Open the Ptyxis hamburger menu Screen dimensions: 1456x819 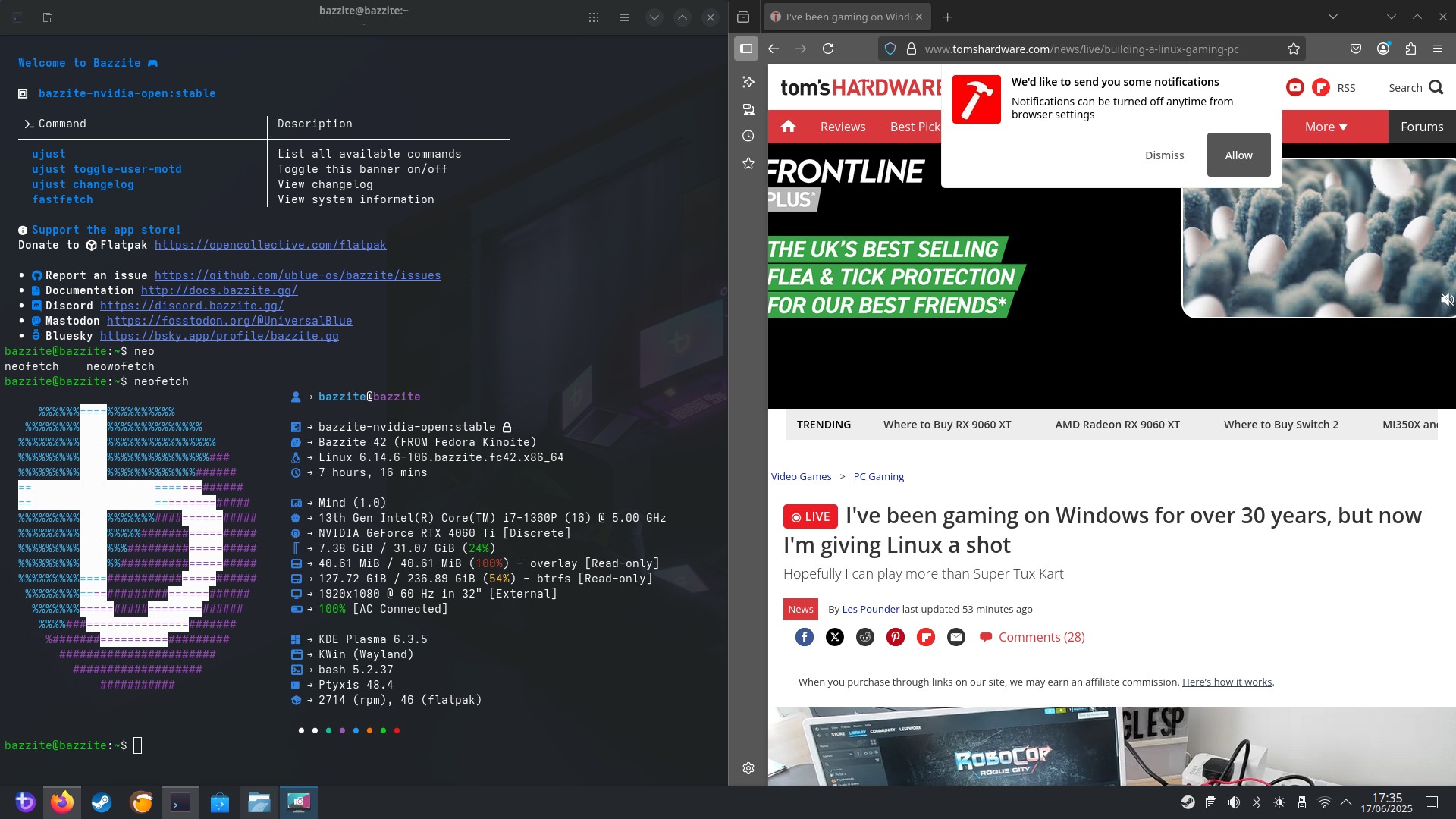tap(624, 17)
